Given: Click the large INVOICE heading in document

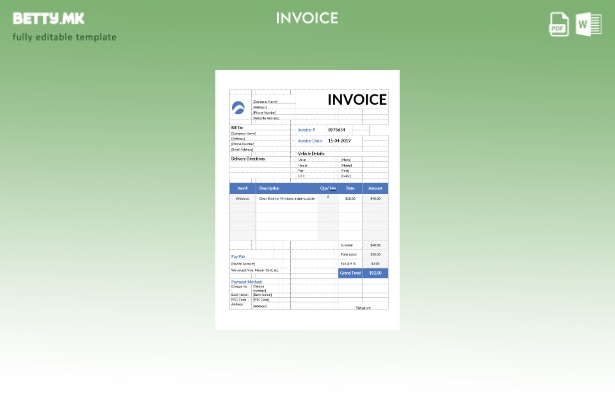Looking at the screenshot, I should tap(356, 100).
